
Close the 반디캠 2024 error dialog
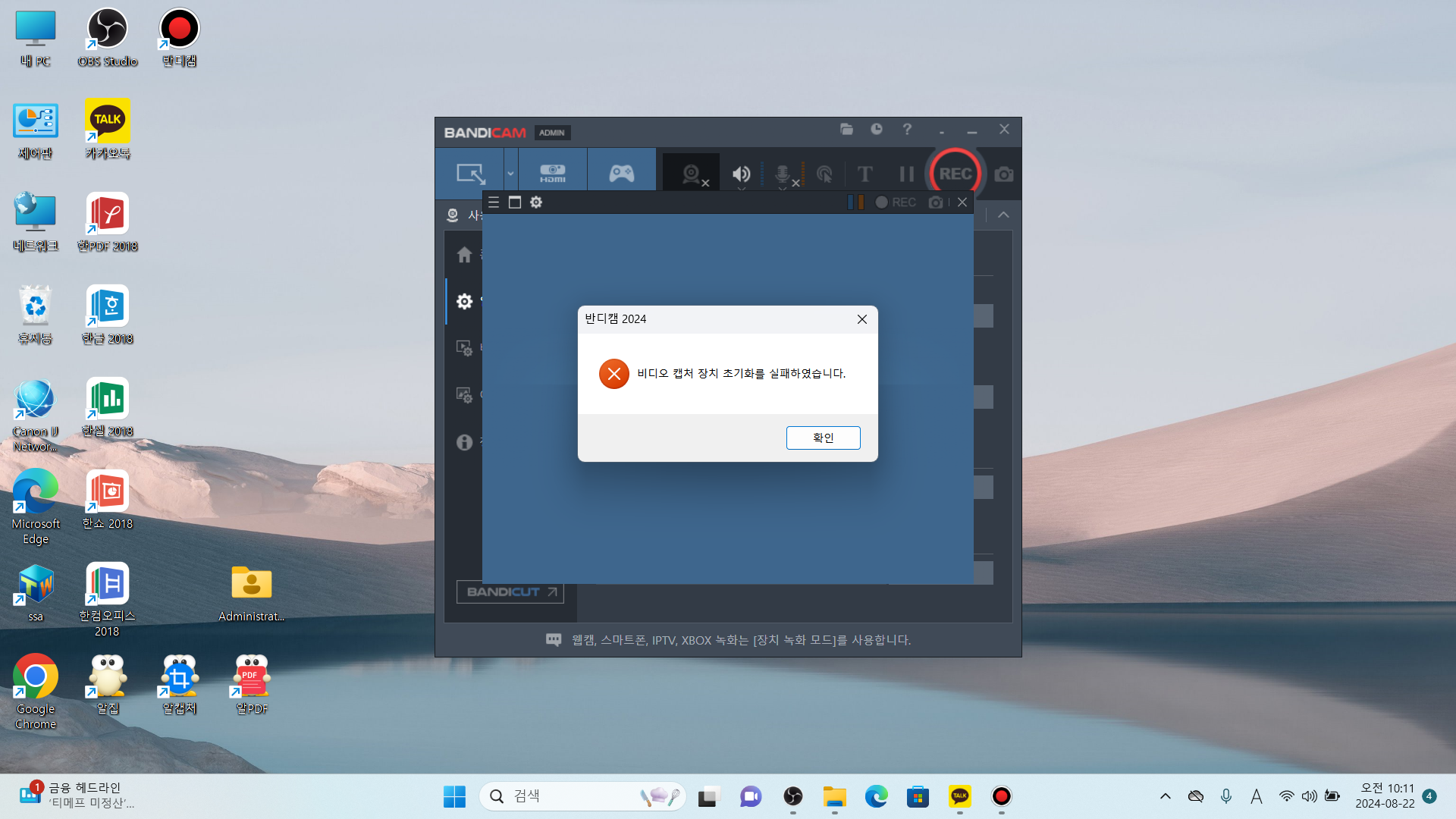tap(862, 319)
